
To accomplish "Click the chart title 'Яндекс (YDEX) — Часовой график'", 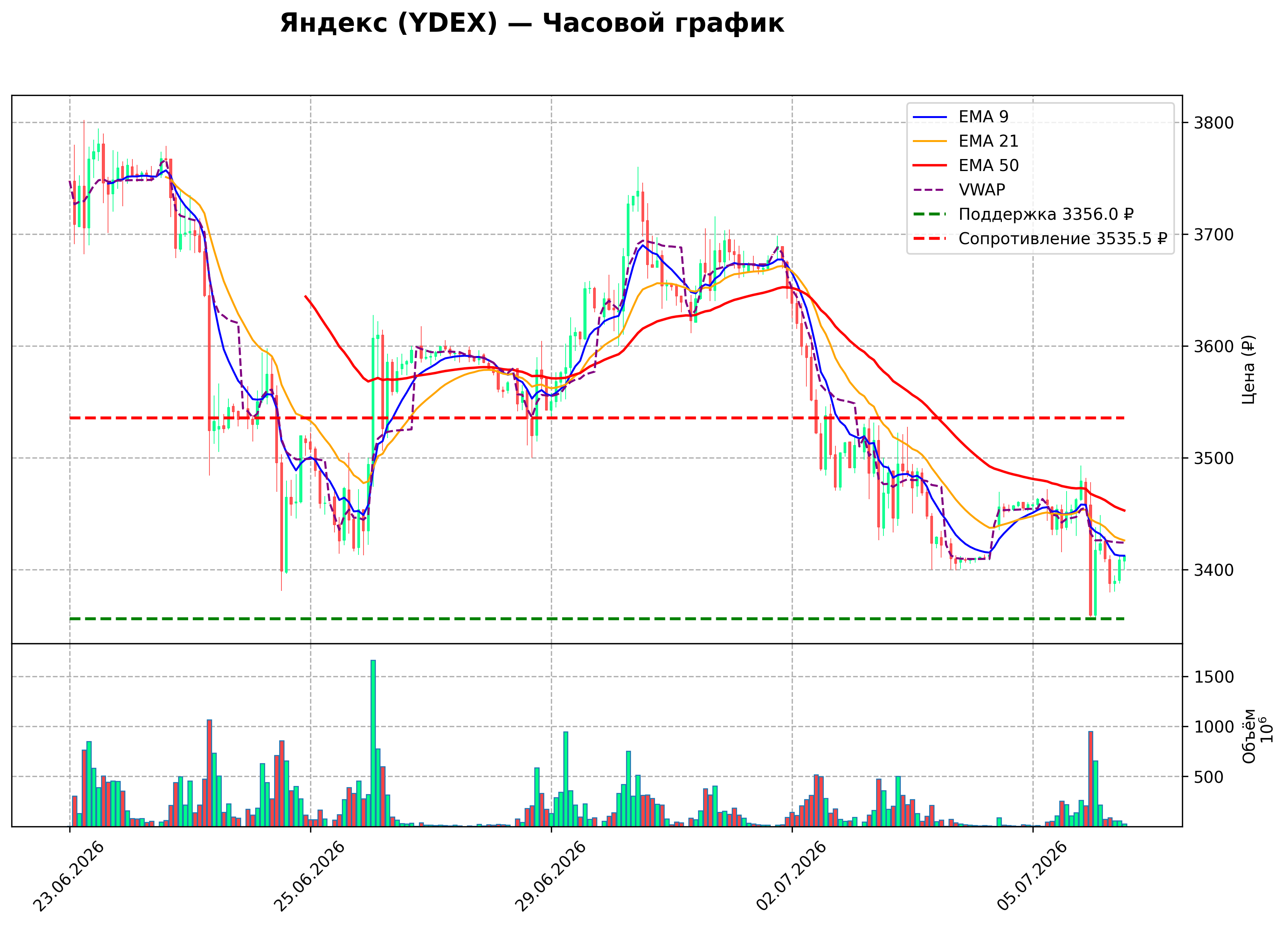I will point(532,24).
